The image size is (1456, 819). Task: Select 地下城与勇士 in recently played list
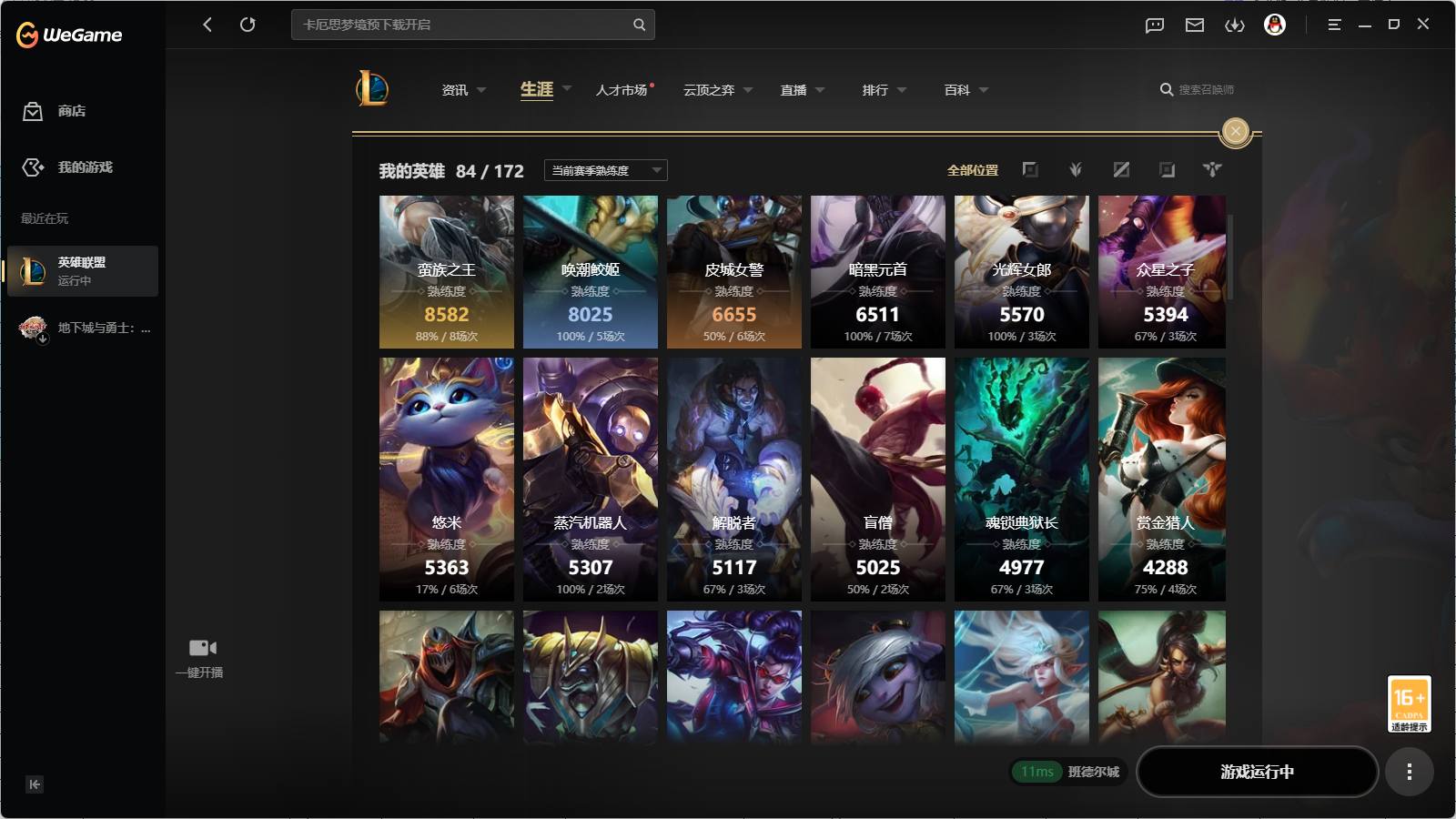(83, 329)
